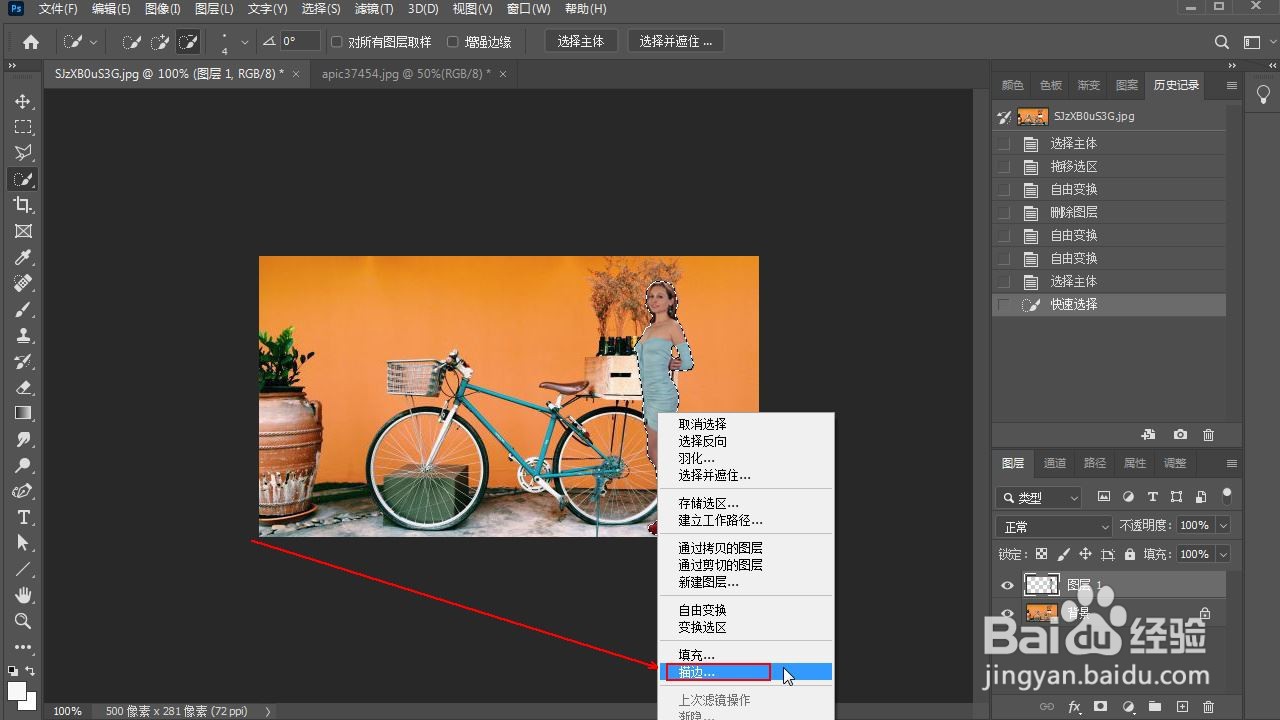This screenshot has width=1280, height=720.
Task: Lock transparent pixels
Action: (1042, 554)
